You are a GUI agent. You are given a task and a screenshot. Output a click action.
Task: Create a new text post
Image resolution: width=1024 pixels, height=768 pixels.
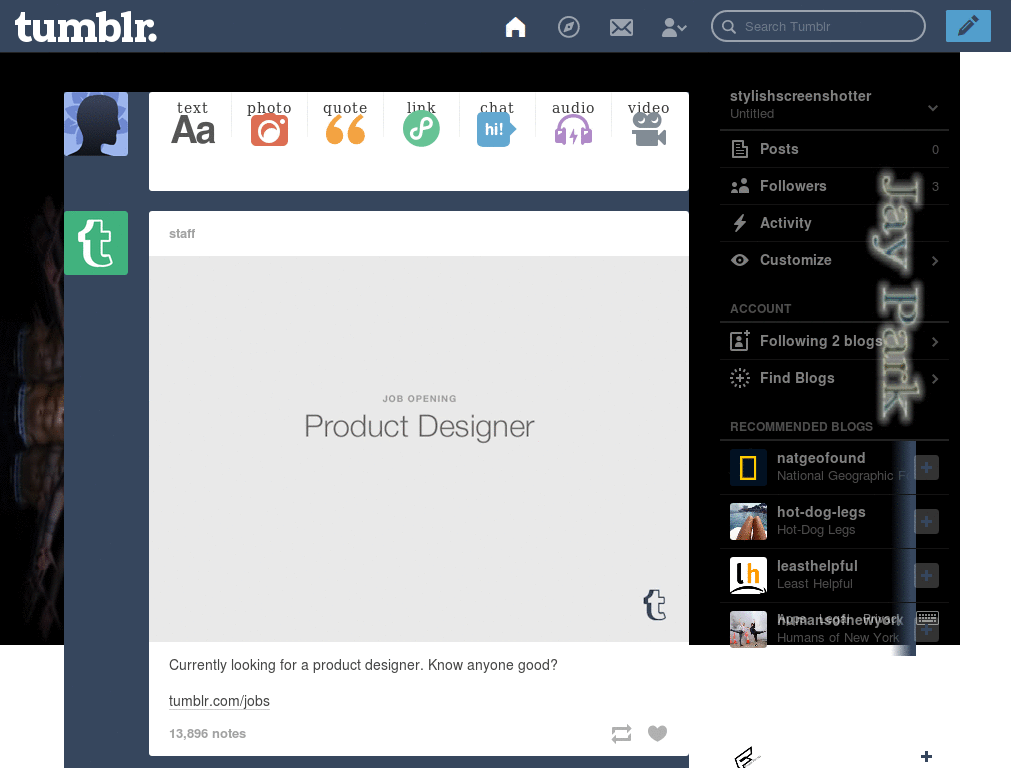(x=193, y=122)
